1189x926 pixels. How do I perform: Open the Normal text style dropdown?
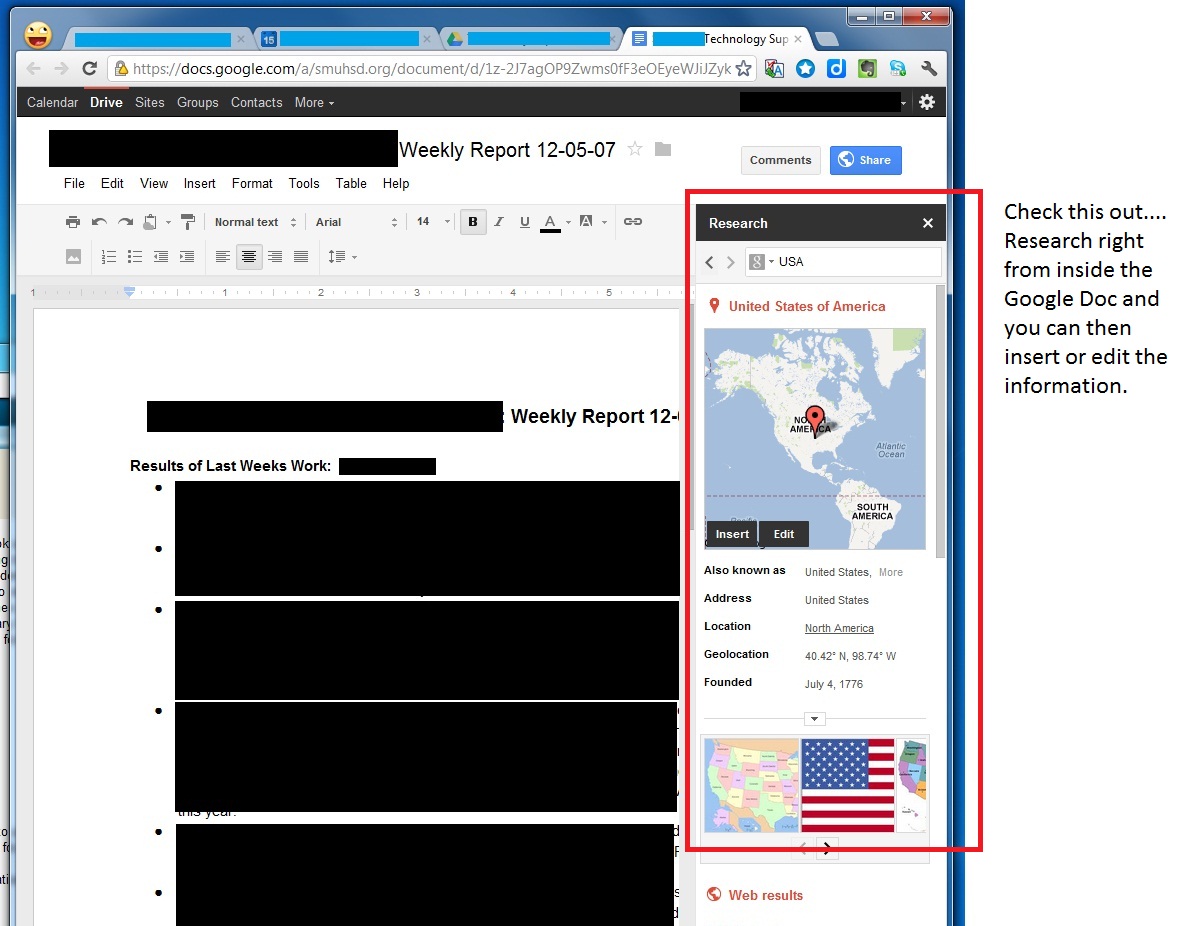[256, 222]
